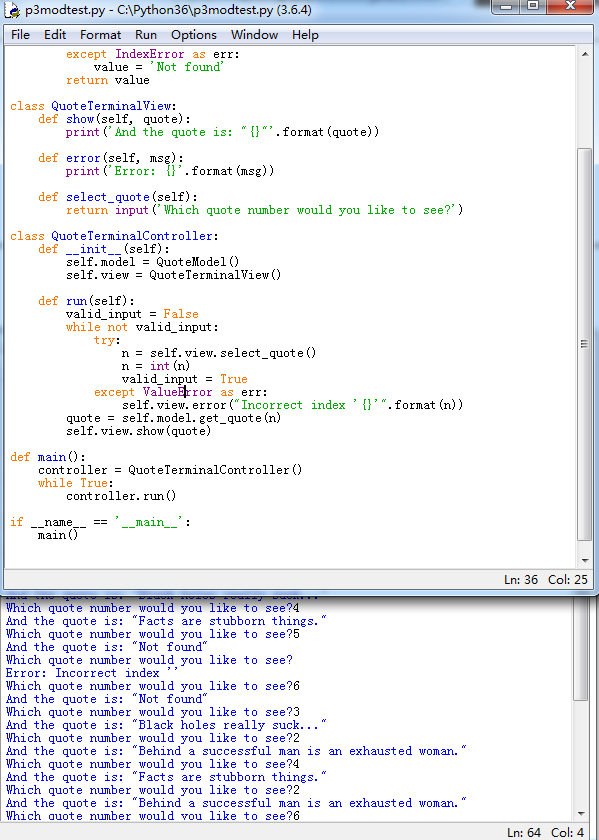Screen dimensions: 599x840
Task: Minimize the p3modtest.py editor window
Action: [x=506, y=6]
